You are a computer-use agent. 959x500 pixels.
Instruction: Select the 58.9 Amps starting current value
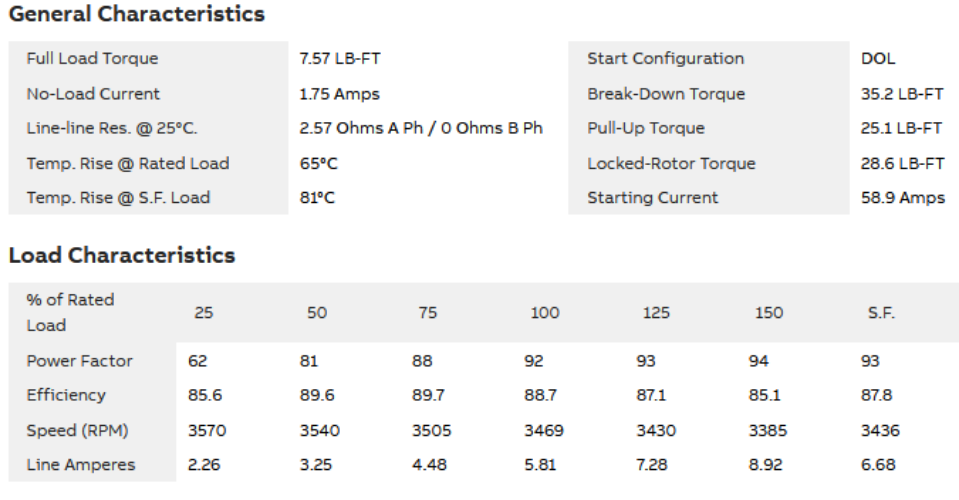(902, 198)
